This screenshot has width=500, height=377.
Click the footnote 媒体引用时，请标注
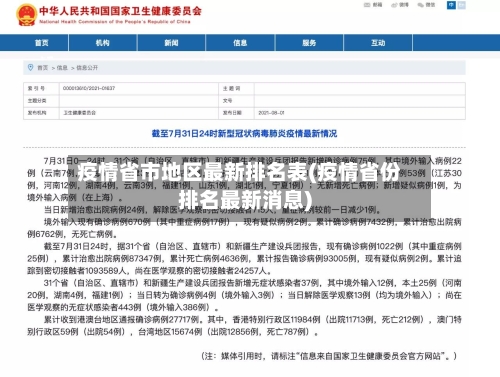329,356
